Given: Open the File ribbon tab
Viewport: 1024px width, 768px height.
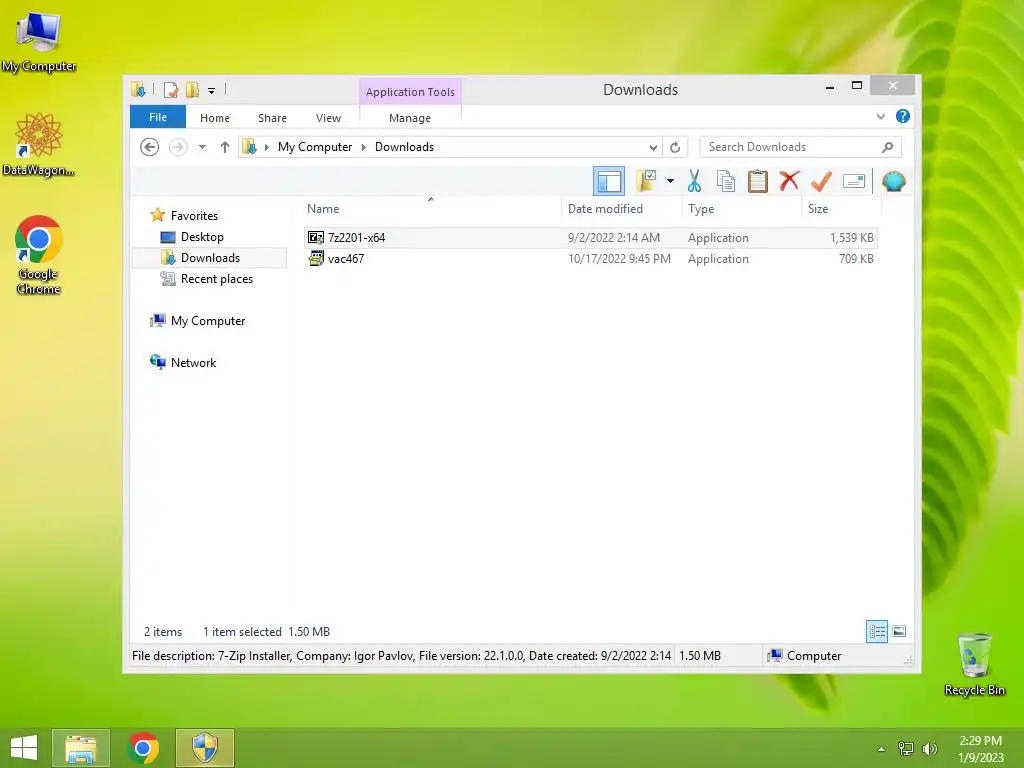Looking at the screenshot, I should [x=158, y=117].
